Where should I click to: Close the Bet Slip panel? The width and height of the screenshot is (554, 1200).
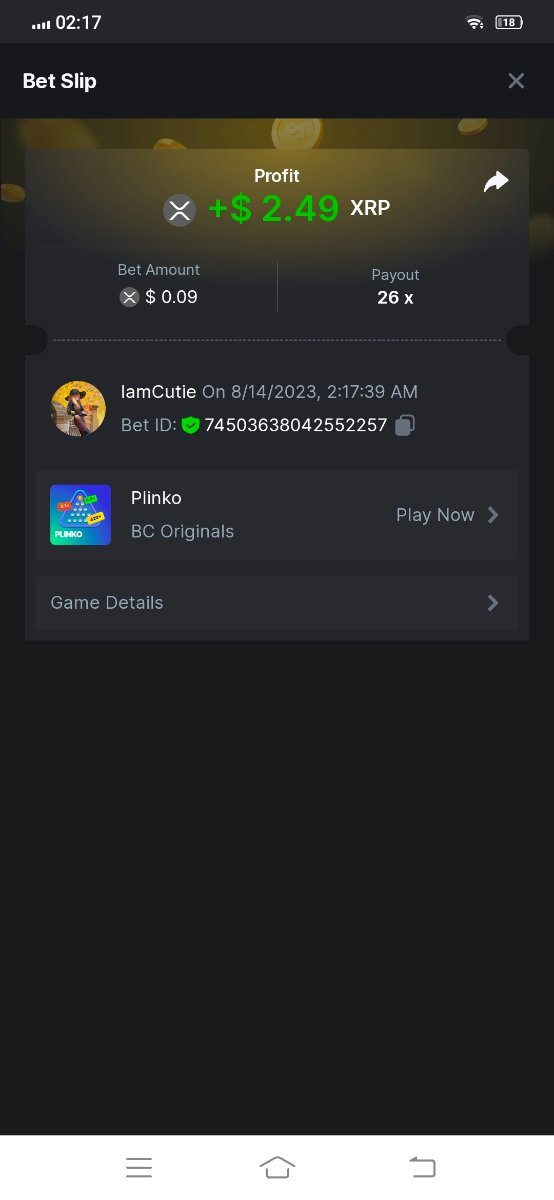[x=516, y=81]
